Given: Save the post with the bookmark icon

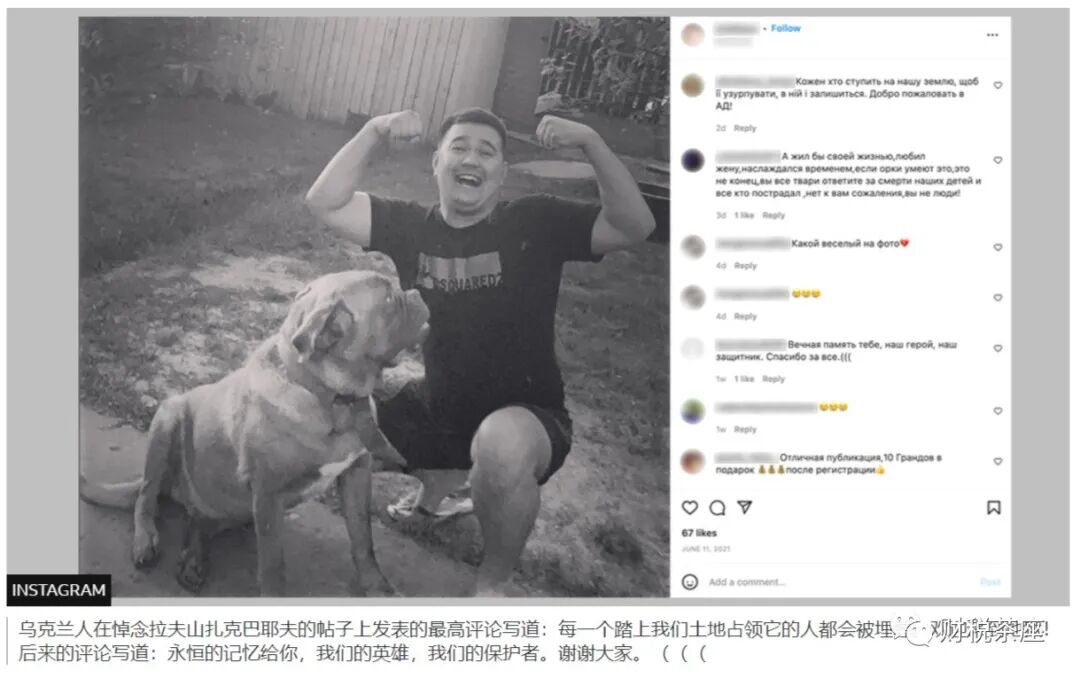Looking at the screenshot, I should (993, 508).
